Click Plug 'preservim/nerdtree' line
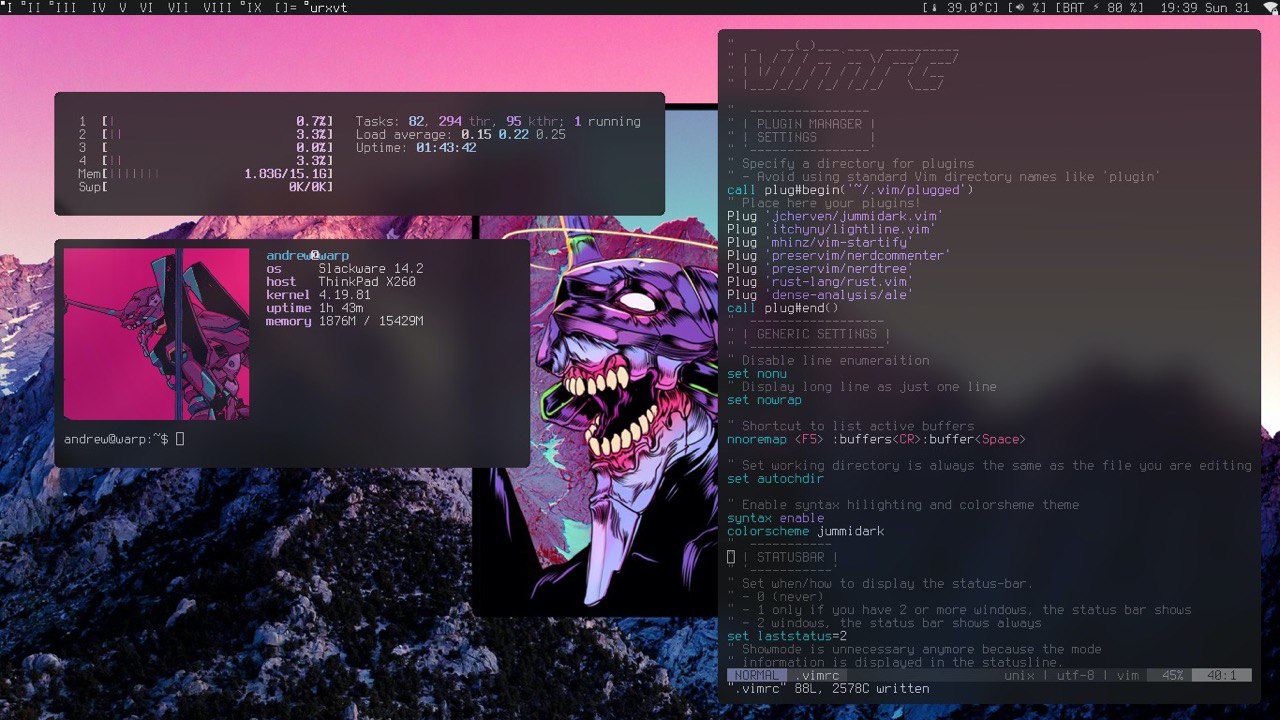 [x=820, y=268]
